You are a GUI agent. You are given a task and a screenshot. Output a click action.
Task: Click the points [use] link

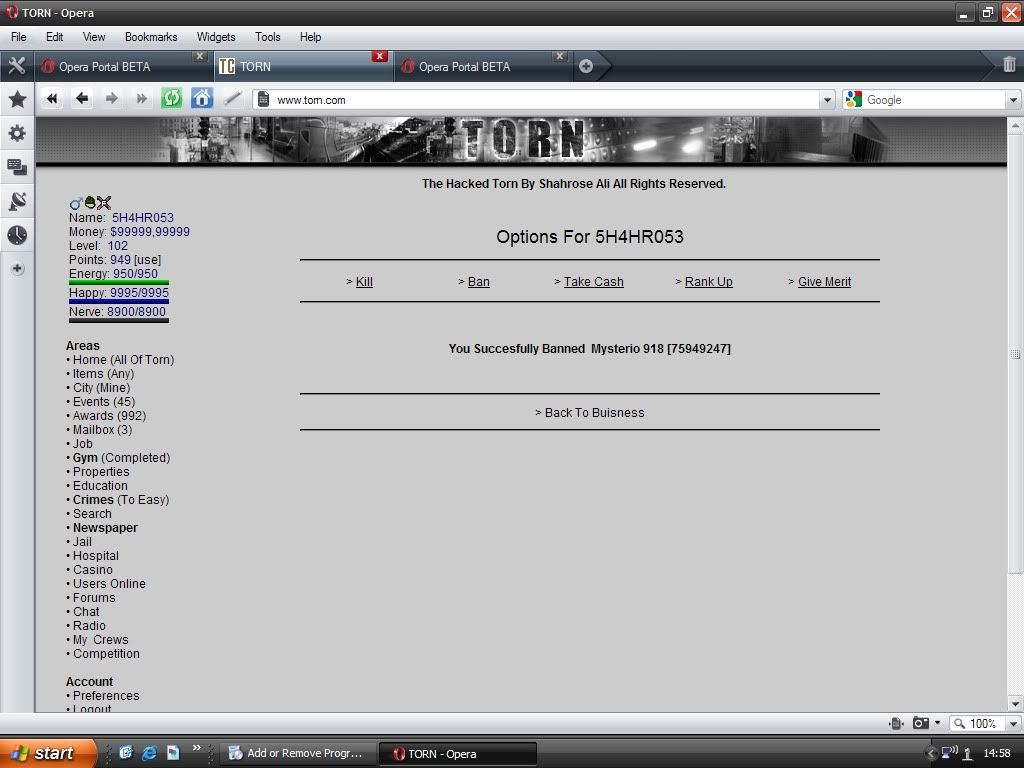pyautogui.click(x=148, y=260)
